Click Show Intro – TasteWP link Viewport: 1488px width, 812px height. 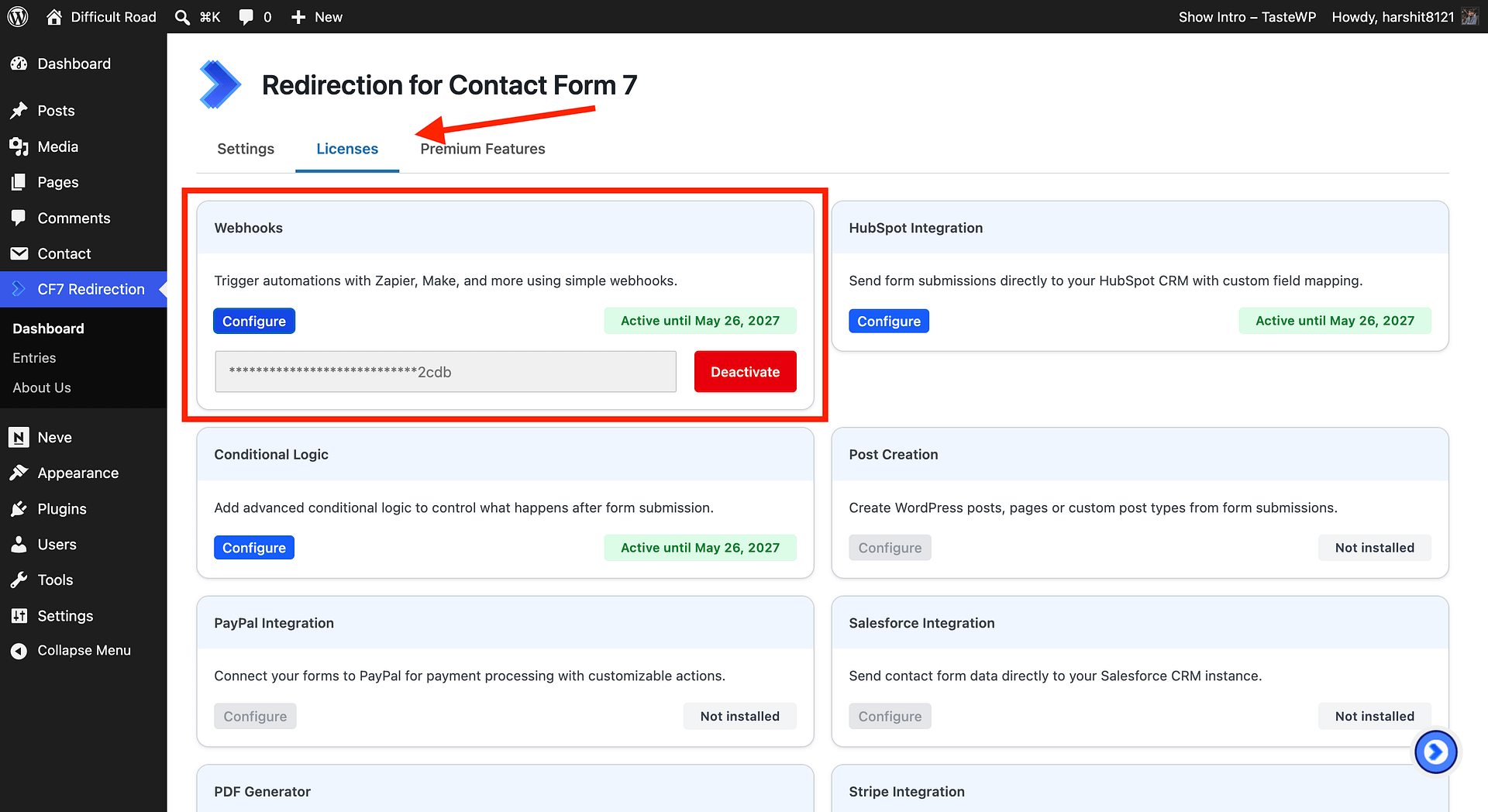point(1247,17)
